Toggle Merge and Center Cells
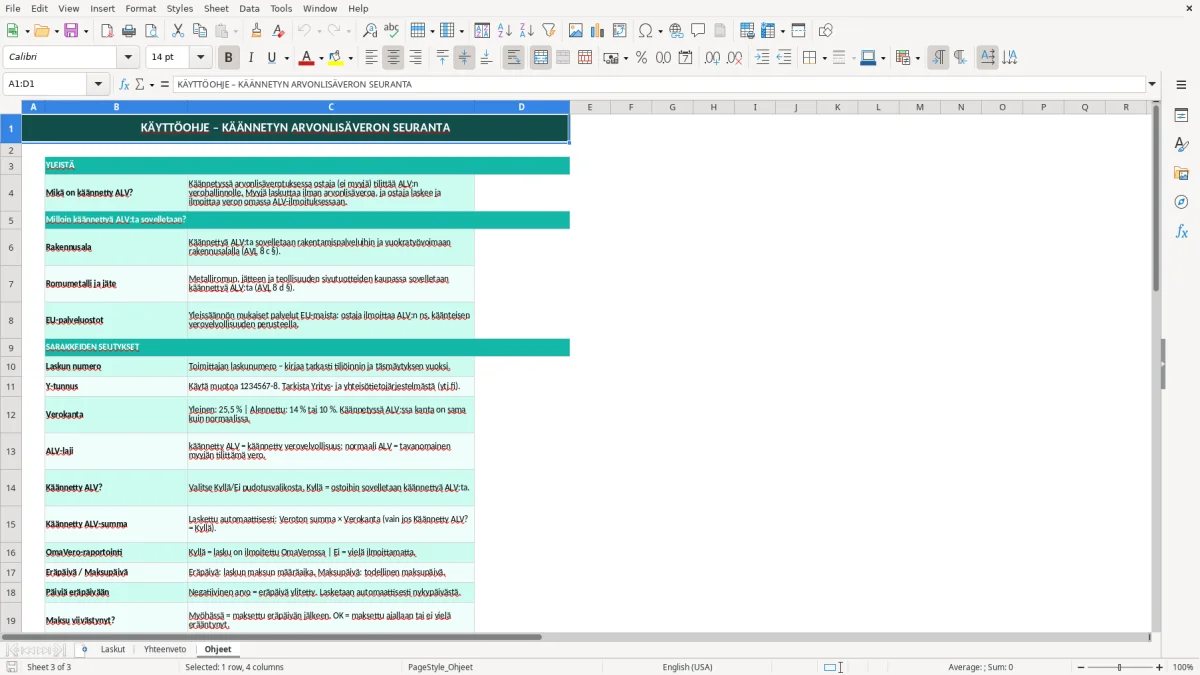This screenshot has height=675, width=1200. [541, 58]
